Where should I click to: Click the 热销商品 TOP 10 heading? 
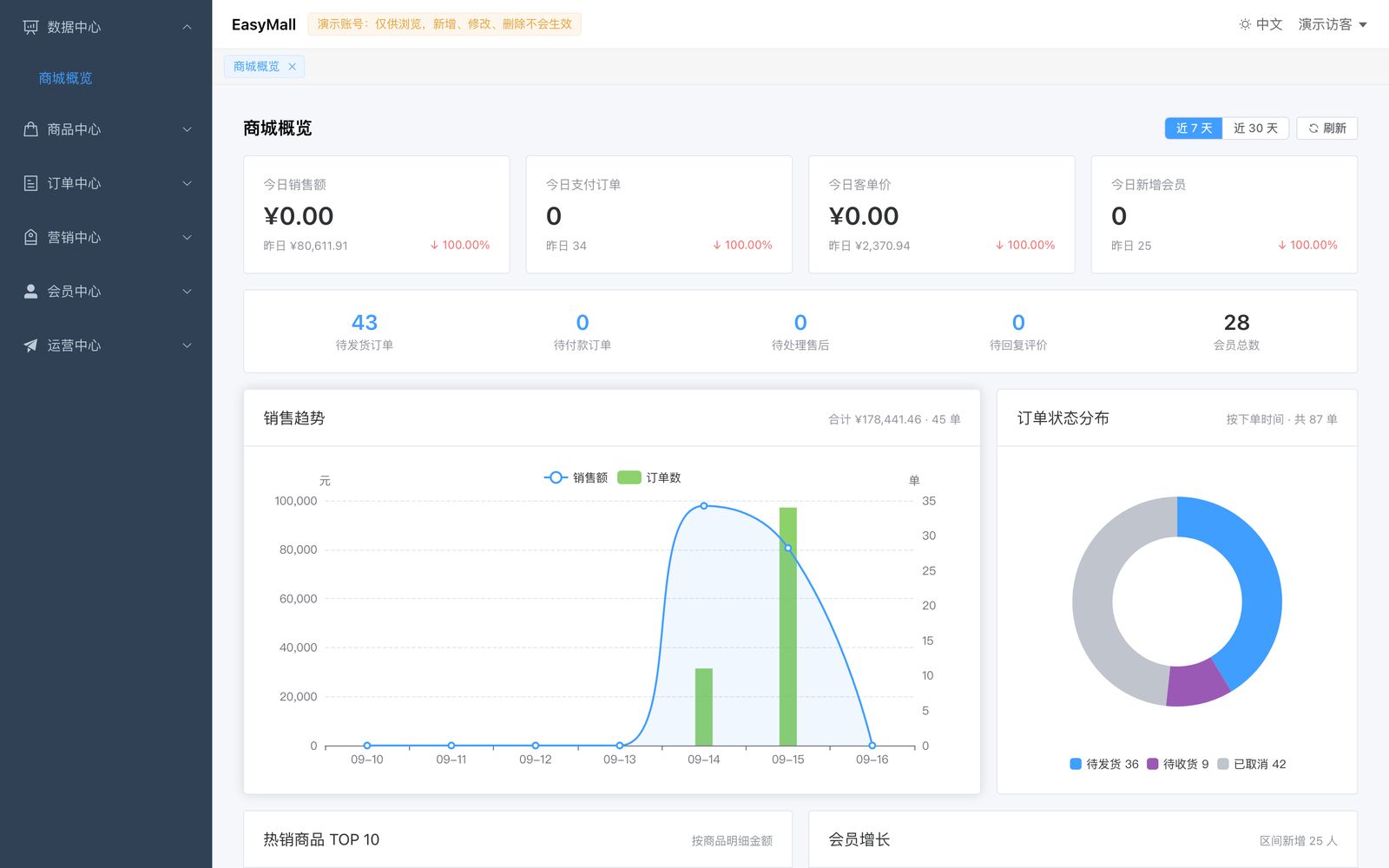[x=321, y=839]
